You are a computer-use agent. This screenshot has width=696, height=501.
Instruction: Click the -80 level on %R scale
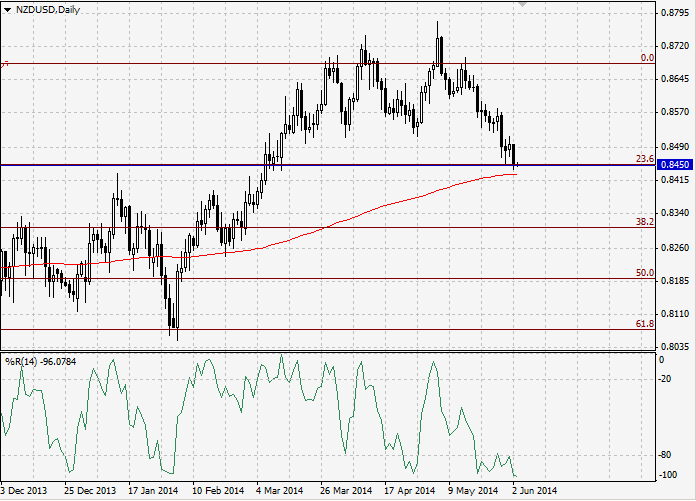[665, 455]
